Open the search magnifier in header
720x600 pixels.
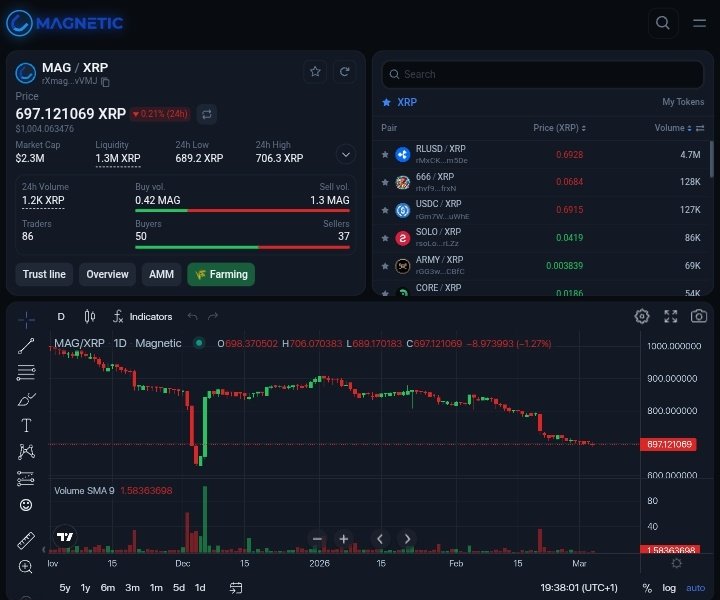click(x=663, y=22)
